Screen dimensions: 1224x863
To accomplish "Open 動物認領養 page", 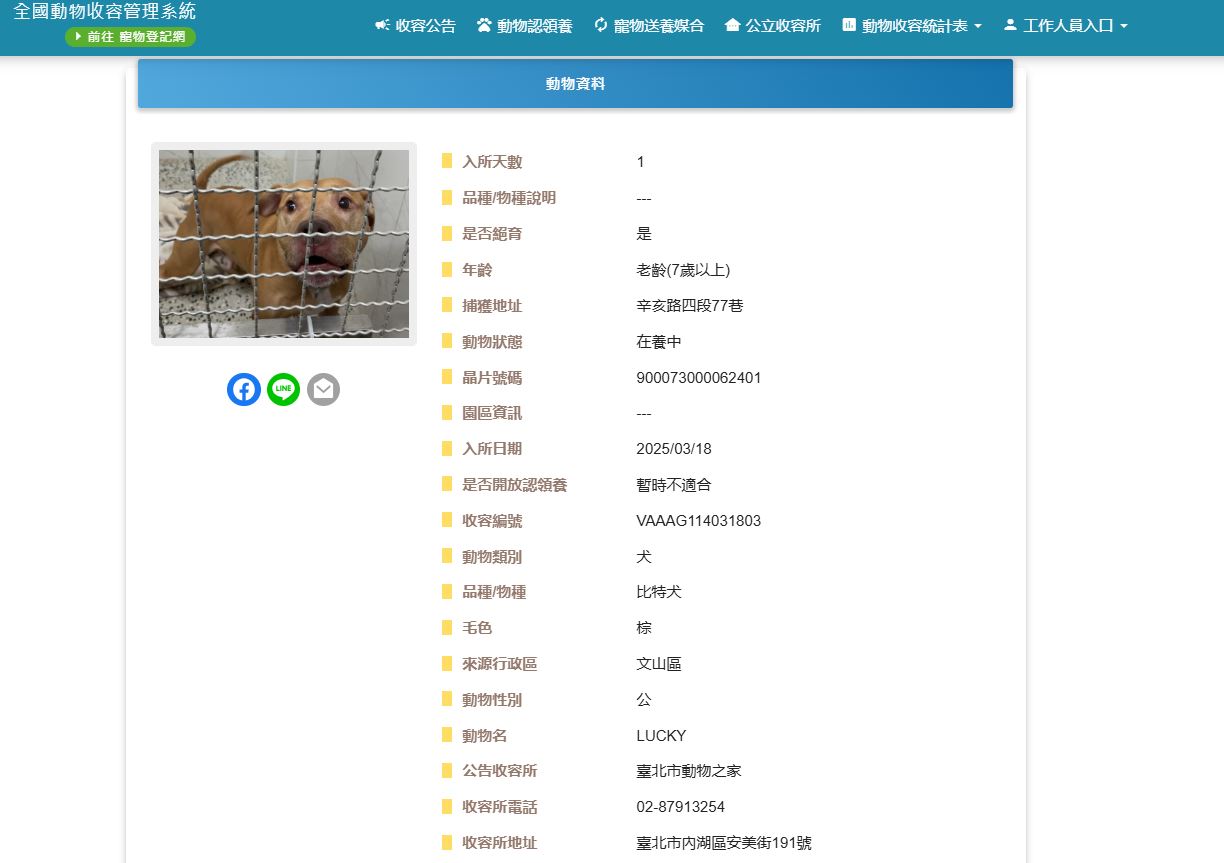I will [524, 25].
